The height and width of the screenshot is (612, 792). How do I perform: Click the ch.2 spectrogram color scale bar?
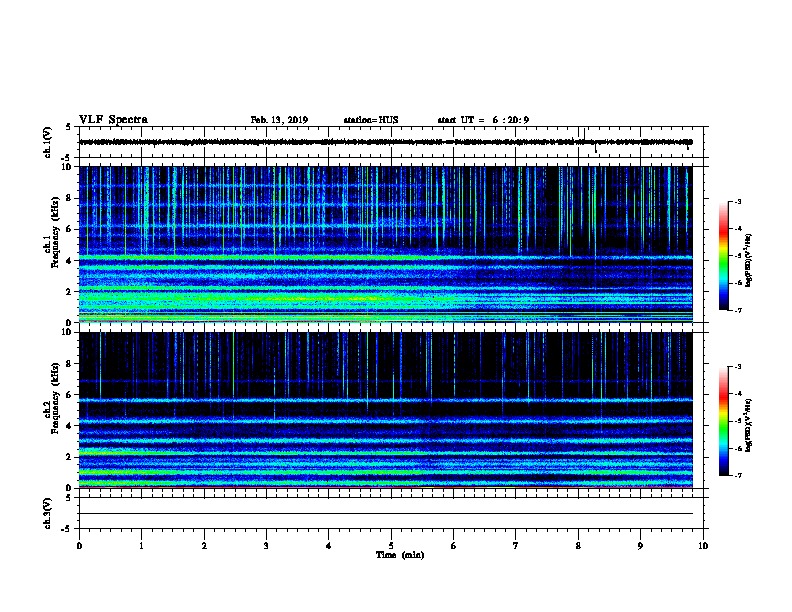point(723,421)
